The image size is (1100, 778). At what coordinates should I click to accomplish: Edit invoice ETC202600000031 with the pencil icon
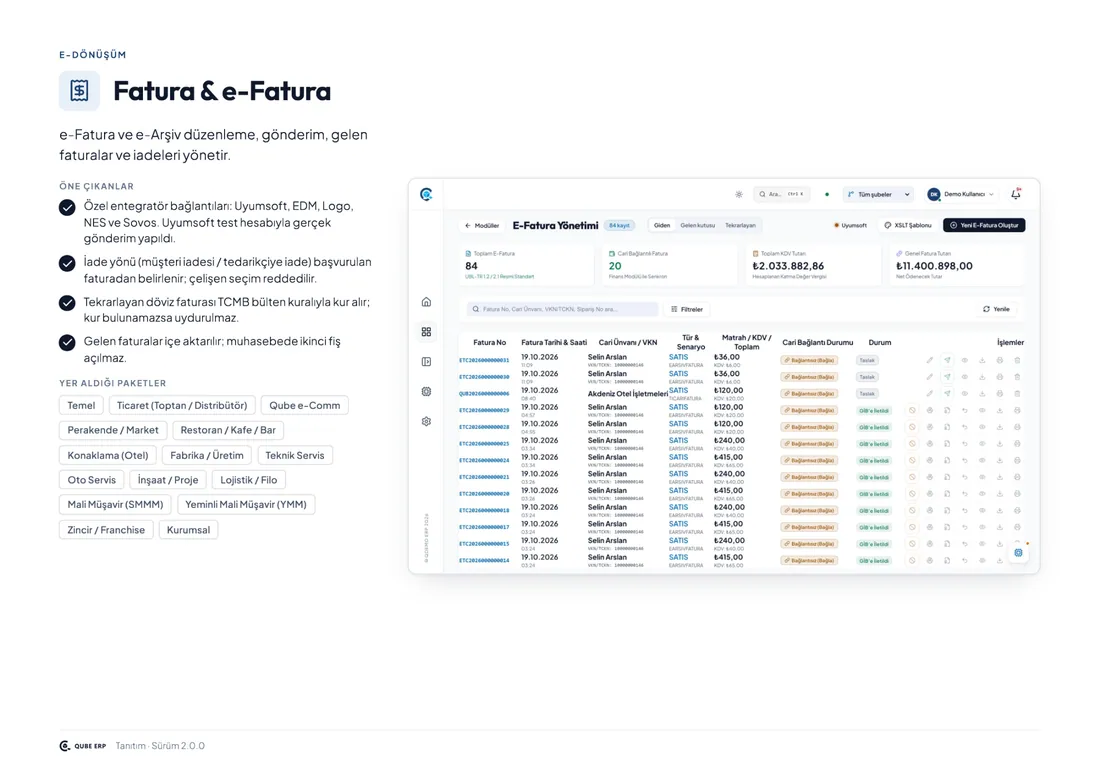pyautogui.click(x=930, y=360)
